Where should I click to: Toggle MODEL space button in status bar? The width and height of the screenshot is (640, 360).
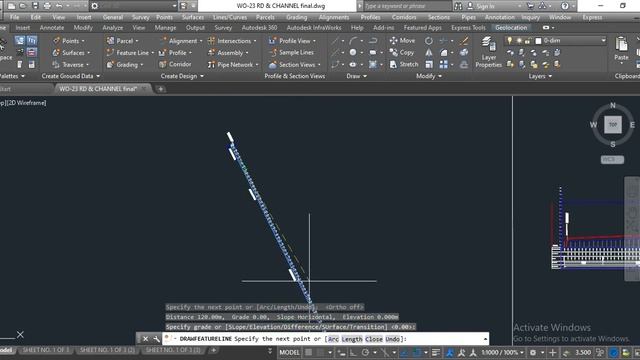(x=289, y=352)
